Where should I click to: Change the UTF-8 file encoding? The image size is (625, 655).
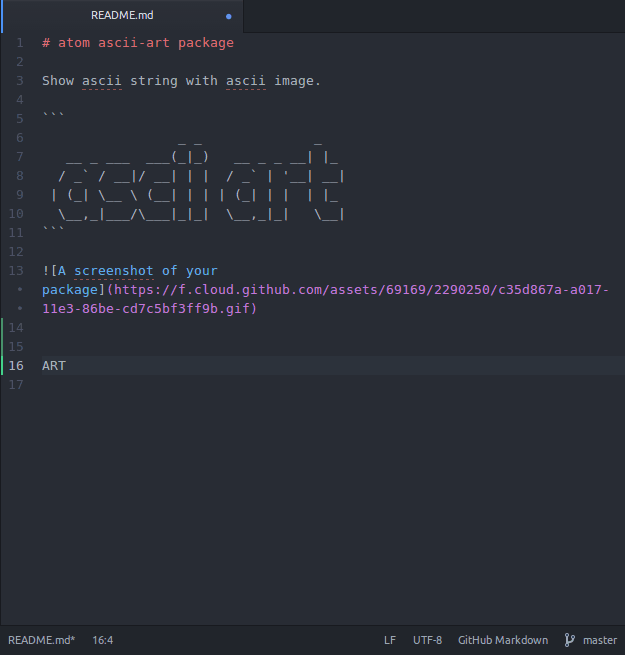(x=427, y=640)
